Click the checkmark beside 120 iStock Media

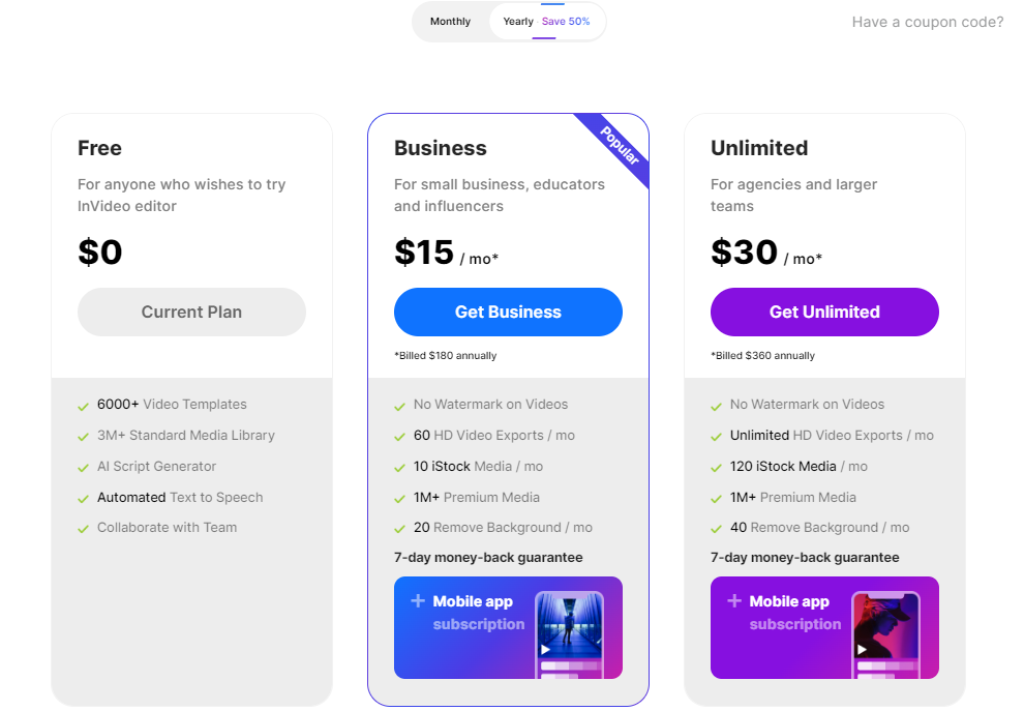pyautogui.click(x=716, y=466)
